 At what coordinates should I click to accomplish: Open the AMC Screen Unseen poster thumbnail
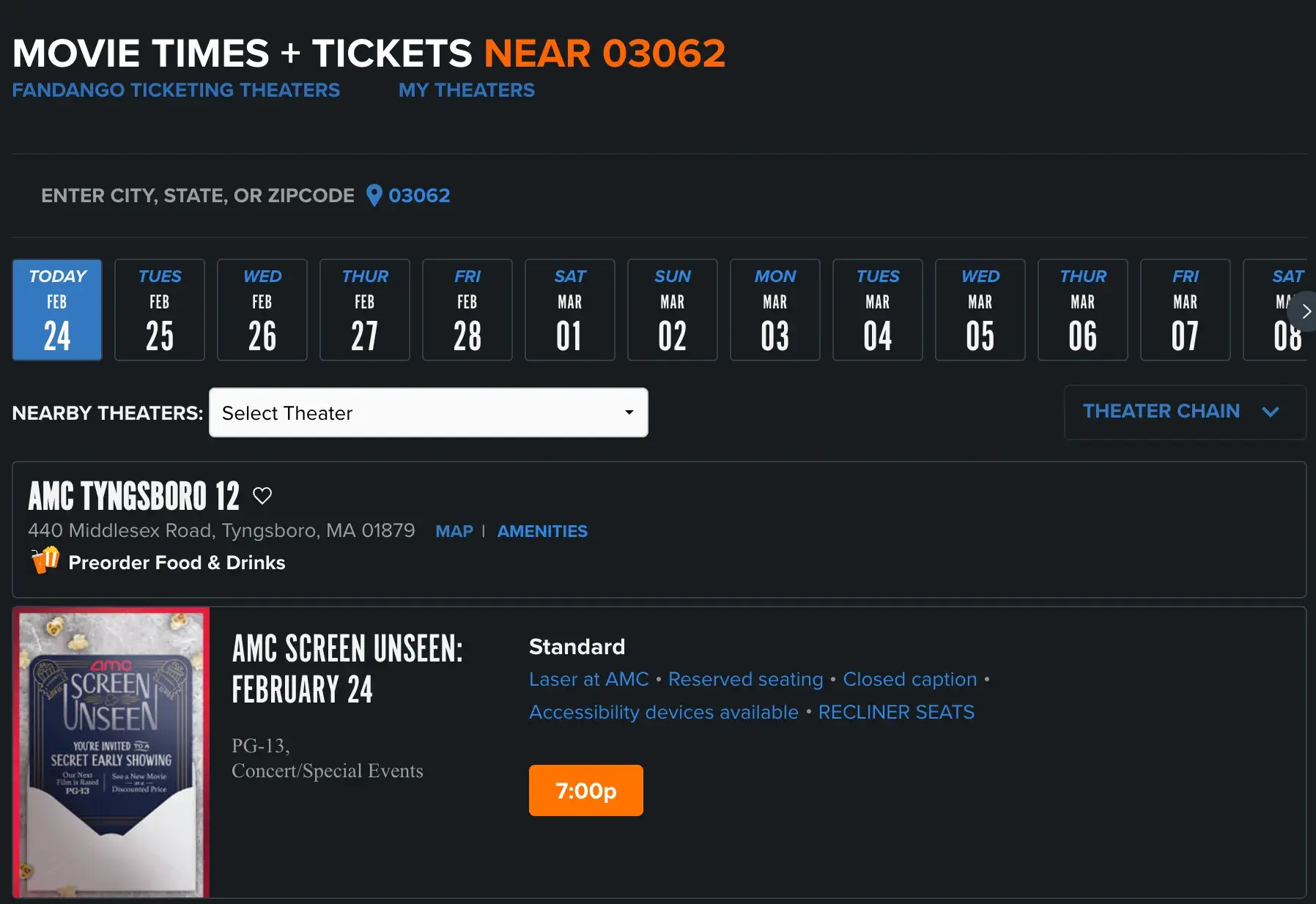(111, 752)
